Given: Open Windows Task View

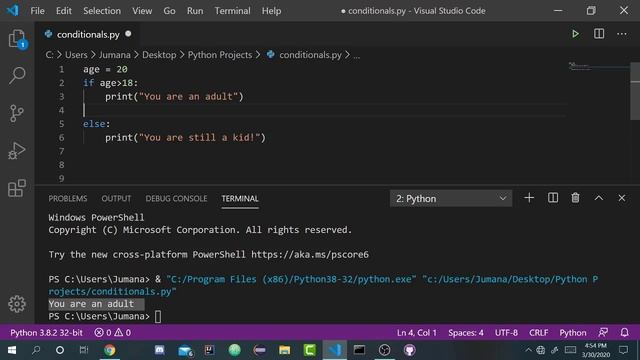Looking at the screenshot, I should click(84, 350).
